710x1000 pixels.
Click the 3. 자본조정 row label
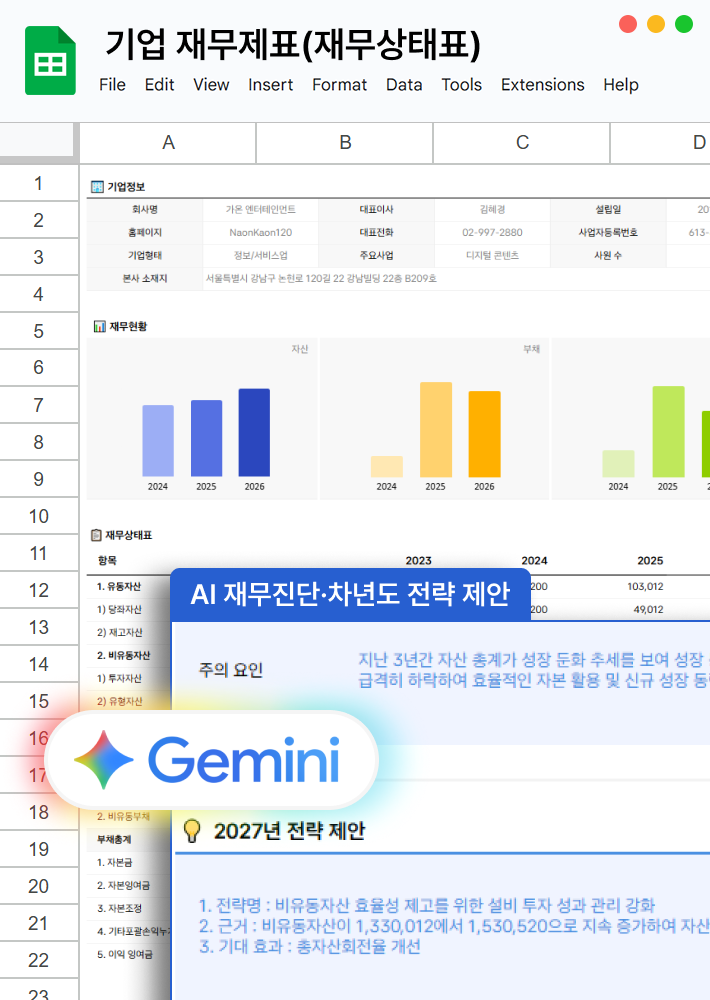[119, 908]
